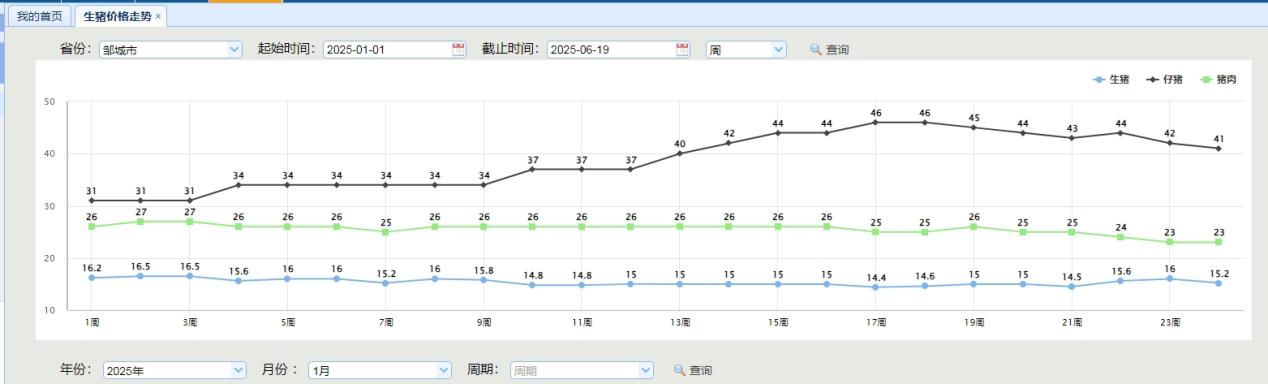The image size is (1268, 384).
Task: Click the lower magnifier search icon beside 周期
Action: (679, 370)
